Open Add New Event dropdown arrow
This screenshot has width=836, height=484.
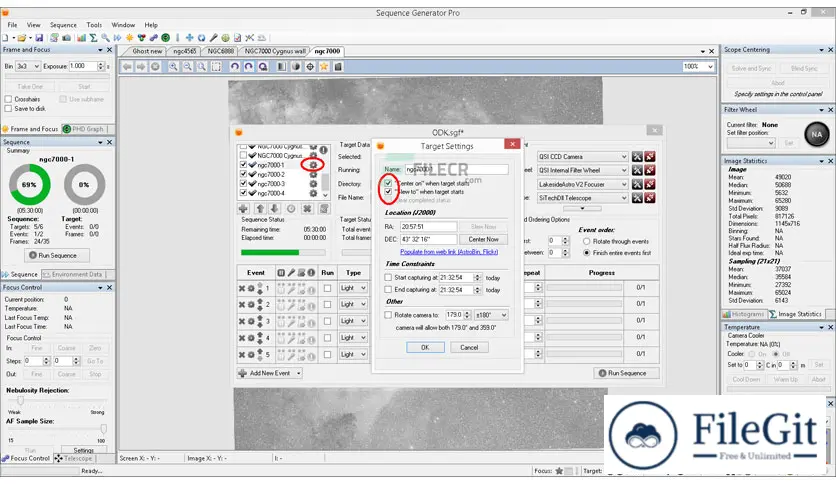[299, 373]
